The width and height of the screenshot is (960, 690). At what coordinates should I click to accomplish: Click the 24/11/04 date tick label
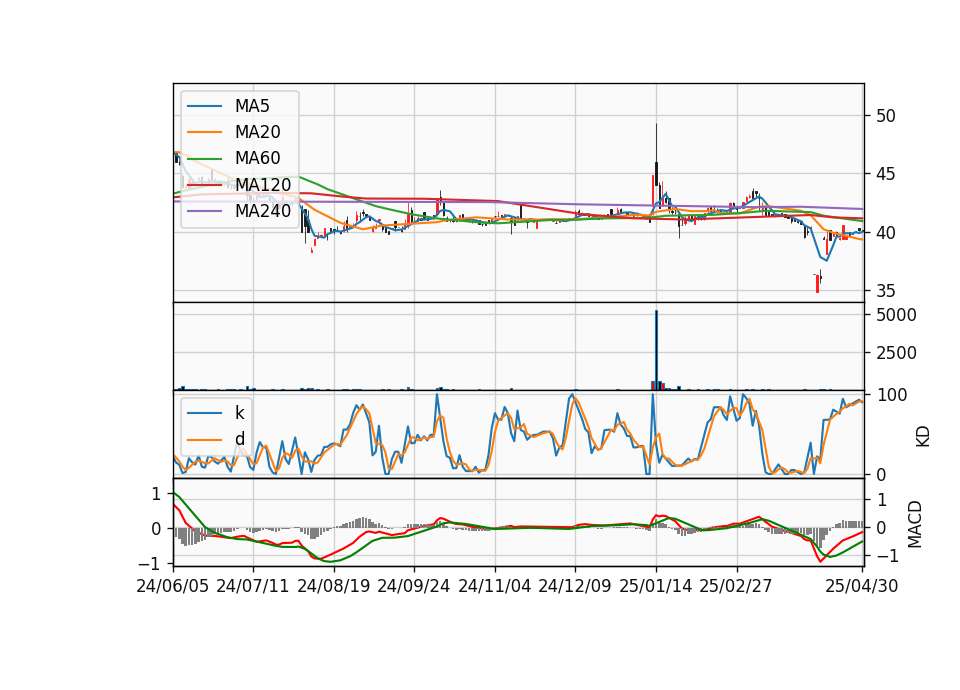coord(495,587)
